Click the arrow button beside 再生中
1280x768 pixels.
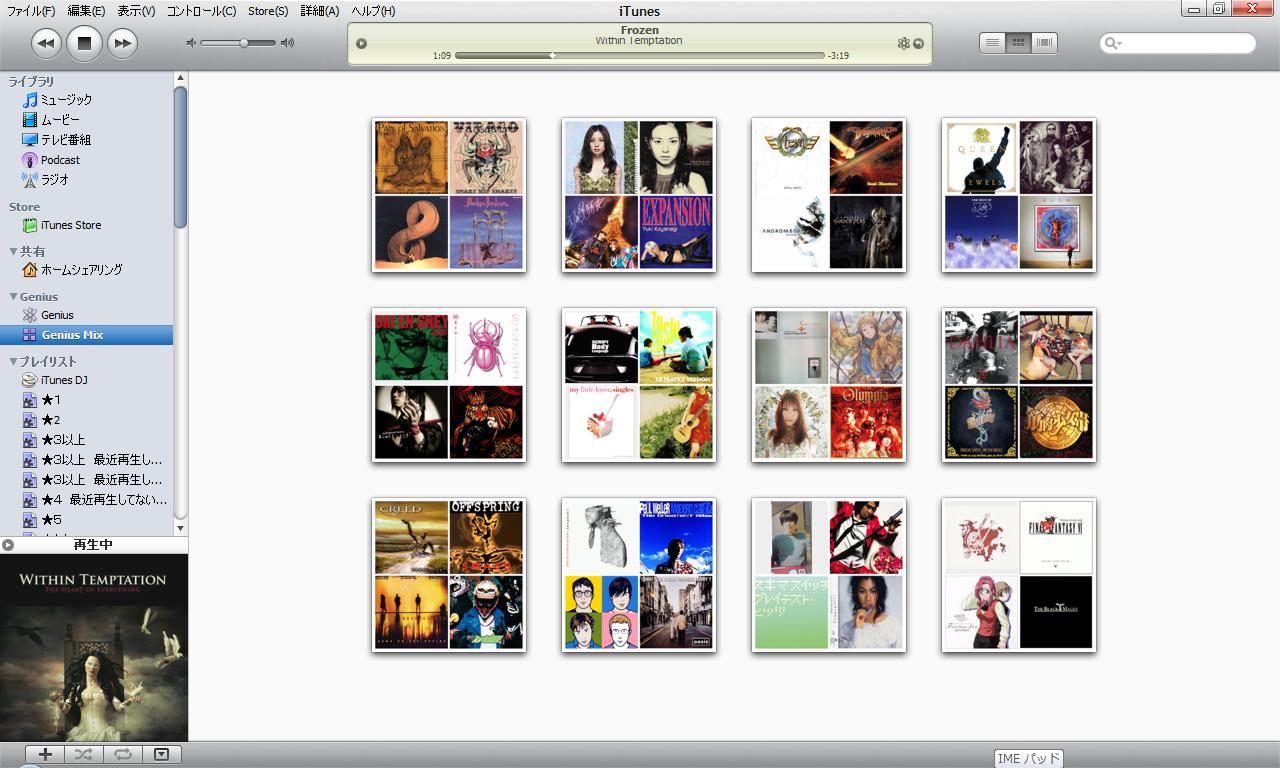[x=8, y=545]
